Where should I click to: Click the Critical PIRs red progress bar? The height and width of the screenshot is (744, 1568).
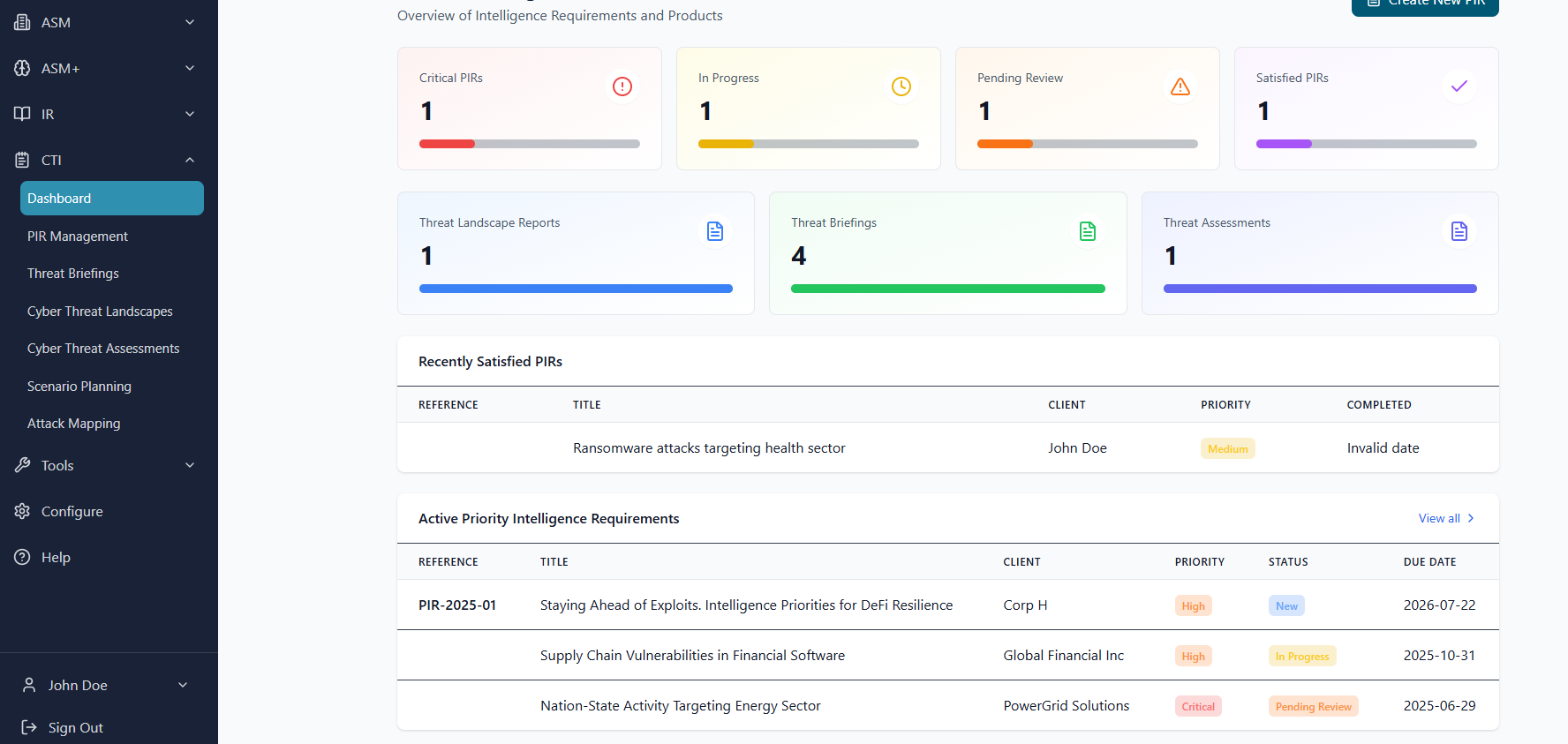click(447, 144)
